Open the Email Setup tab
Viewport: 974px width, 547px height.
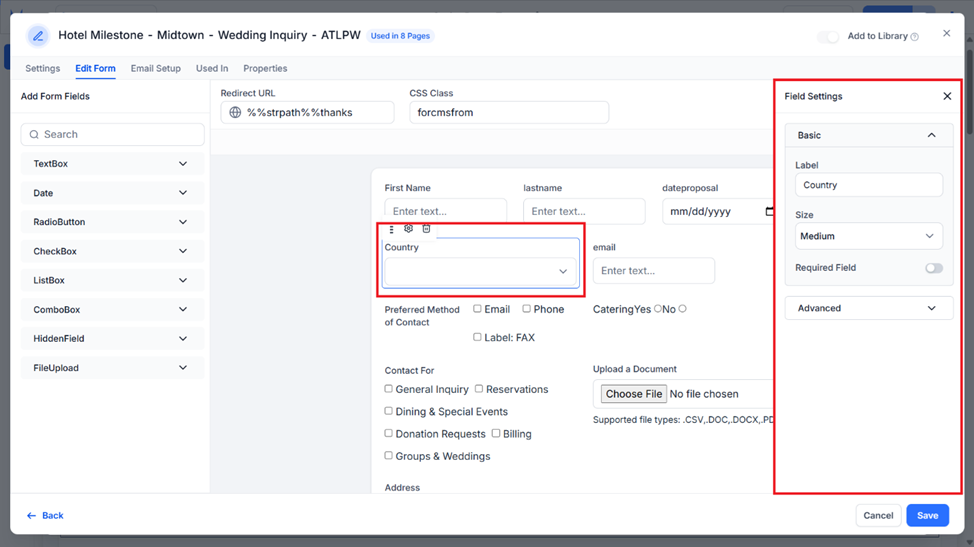pos(155,68)
